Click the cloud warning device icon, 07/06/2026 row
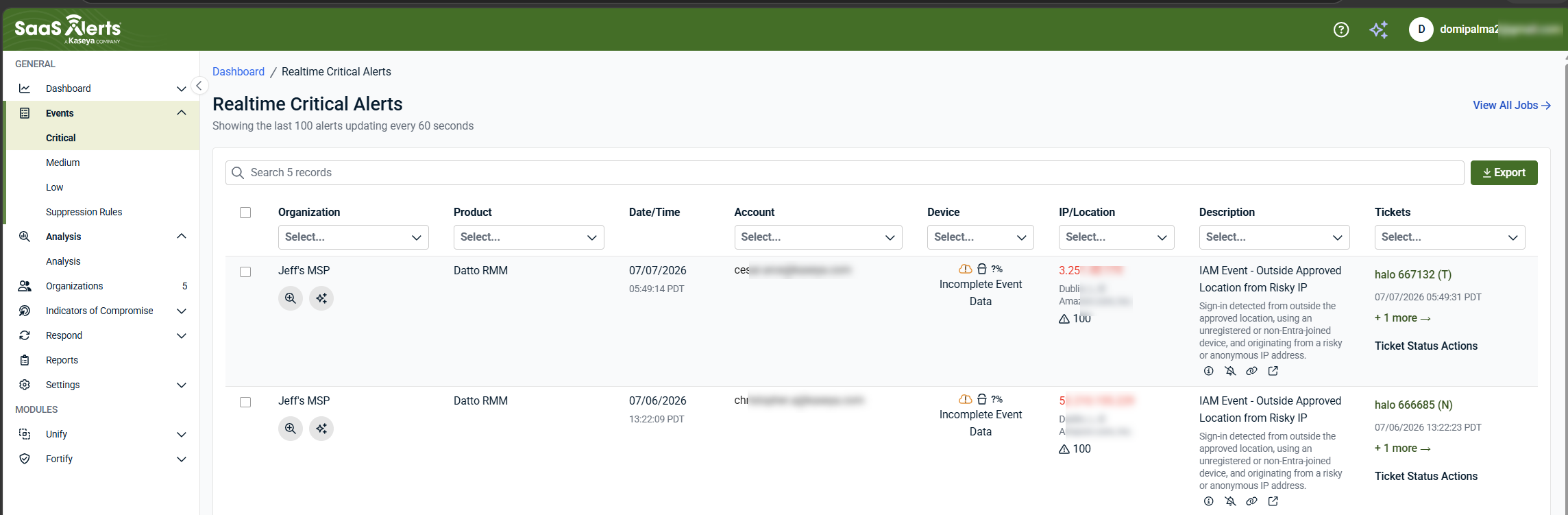The width and height of the screenshot is (1568, 515). 966,399
